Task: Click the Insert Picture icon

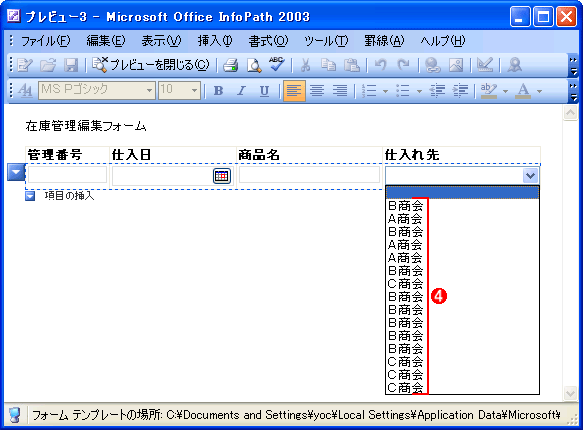Action: tap(456, 65)
